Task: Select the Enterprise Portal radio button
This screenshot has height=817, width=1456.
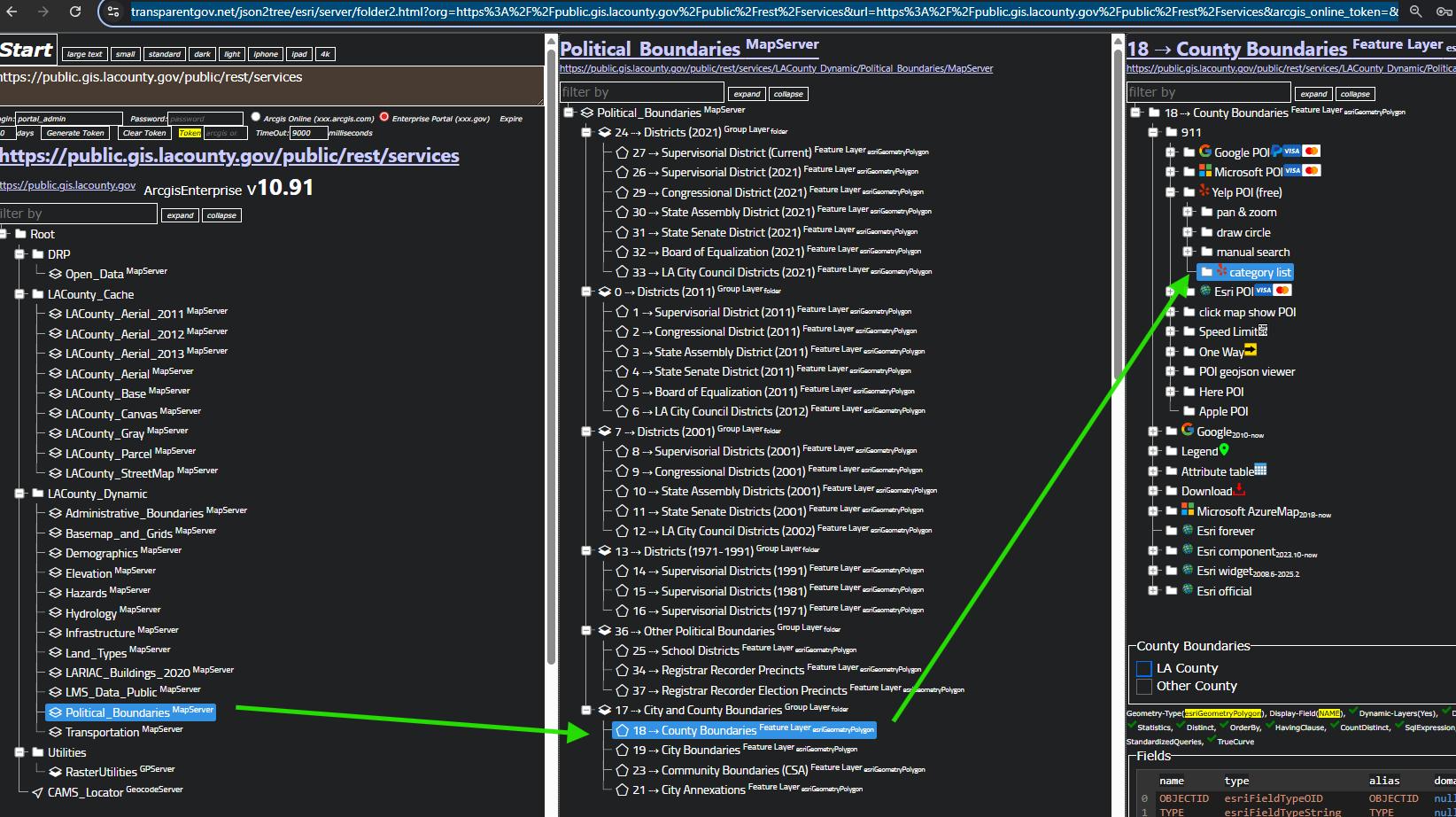Action: 384,117
